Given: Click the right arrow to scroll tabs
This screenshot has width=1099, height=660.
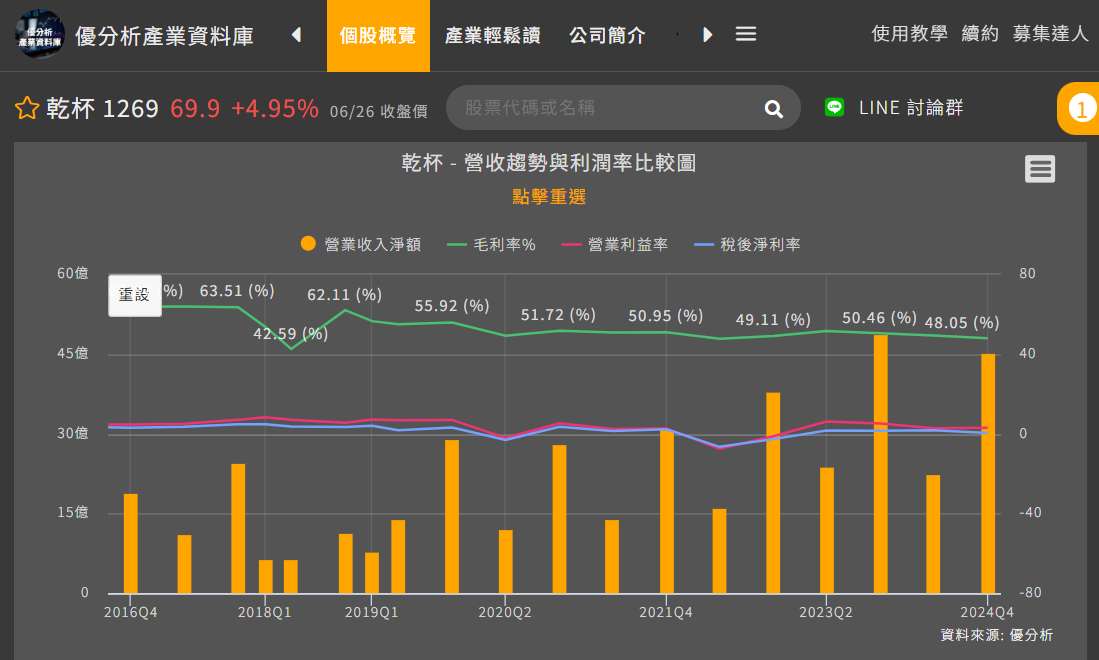Looking at the screenshot, I should click(x=707, y=34).
